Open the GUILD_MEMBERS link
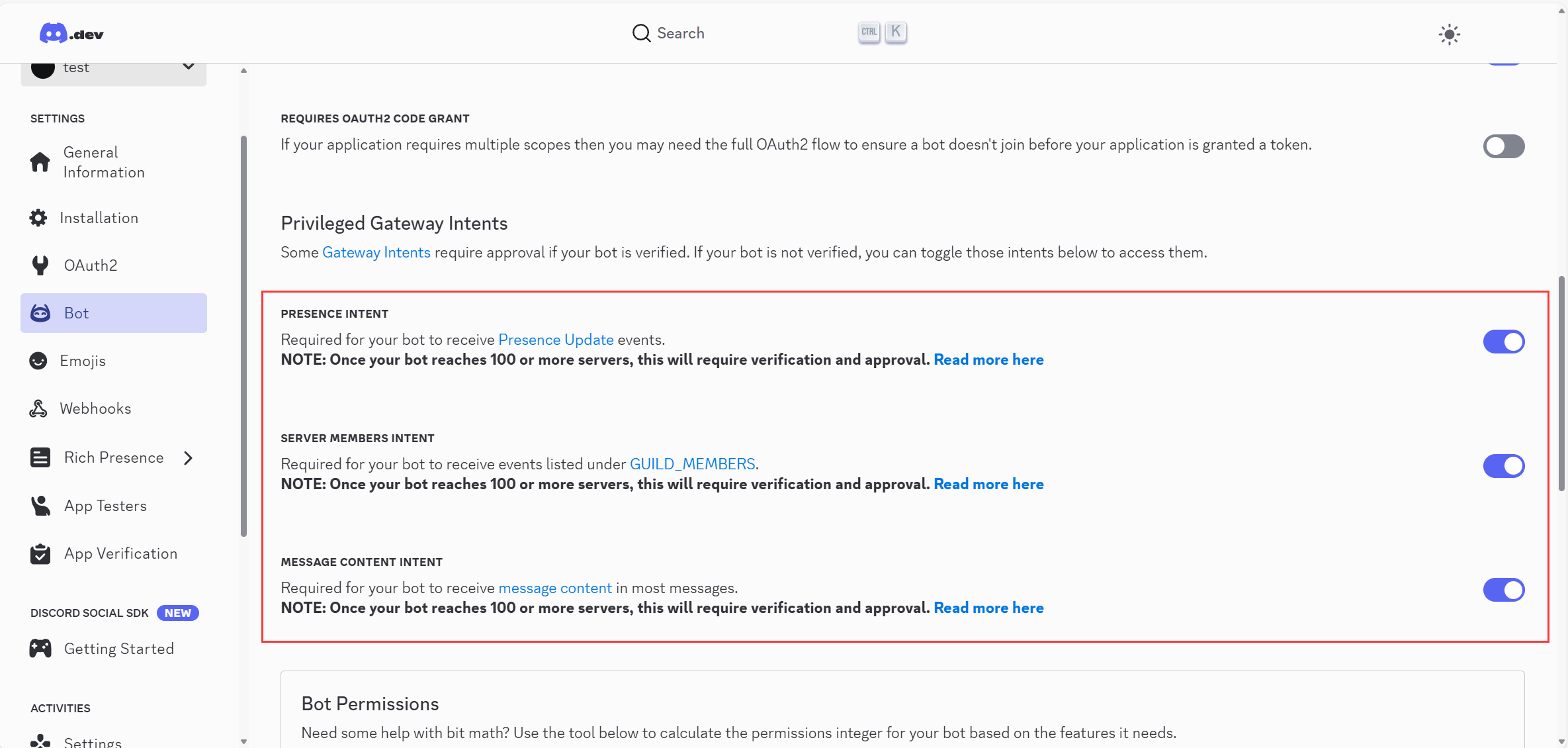 (x=692, y=464)
